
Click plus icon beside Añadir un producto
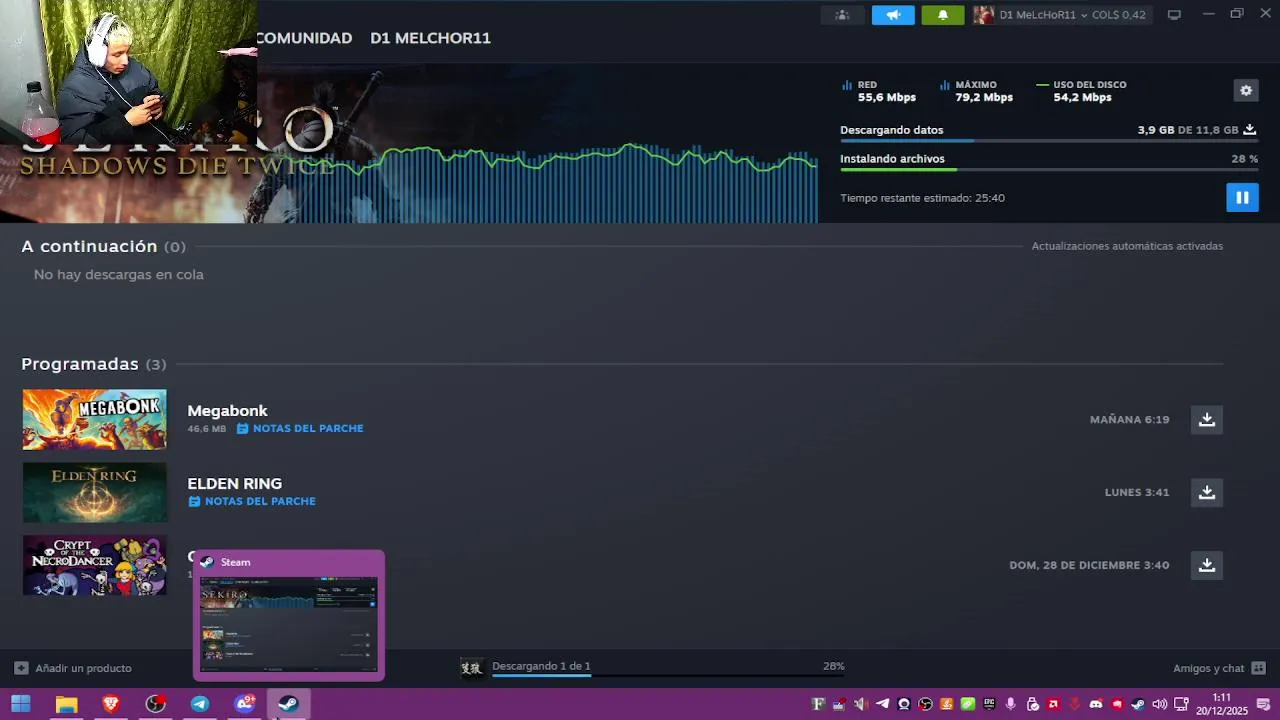tap(21, 668)
